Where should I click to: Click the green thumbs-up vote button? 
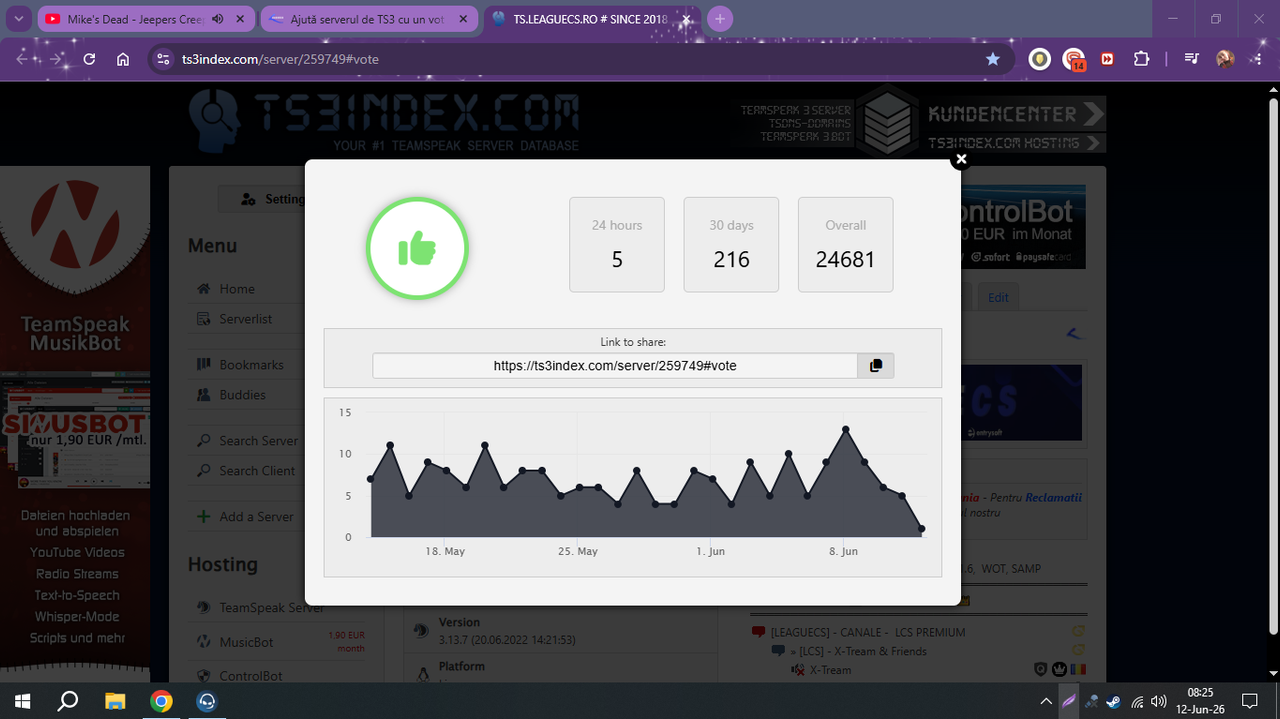(x=417, y=249)
